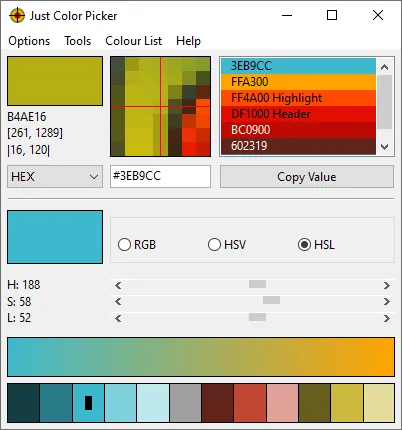The width and height of the screenshot is (402, 430).
Task: Pick the mustard yellow harmony swatch
Action: click(x=347, y=403)
